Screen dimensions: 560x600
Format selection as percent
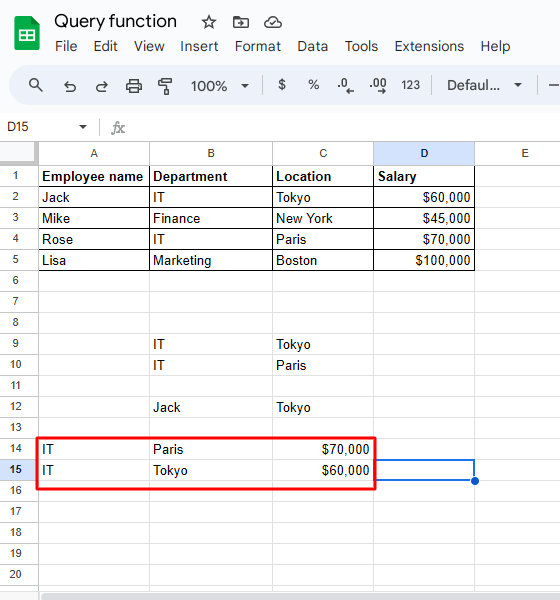pyautogui.click(x=313, y=85)
